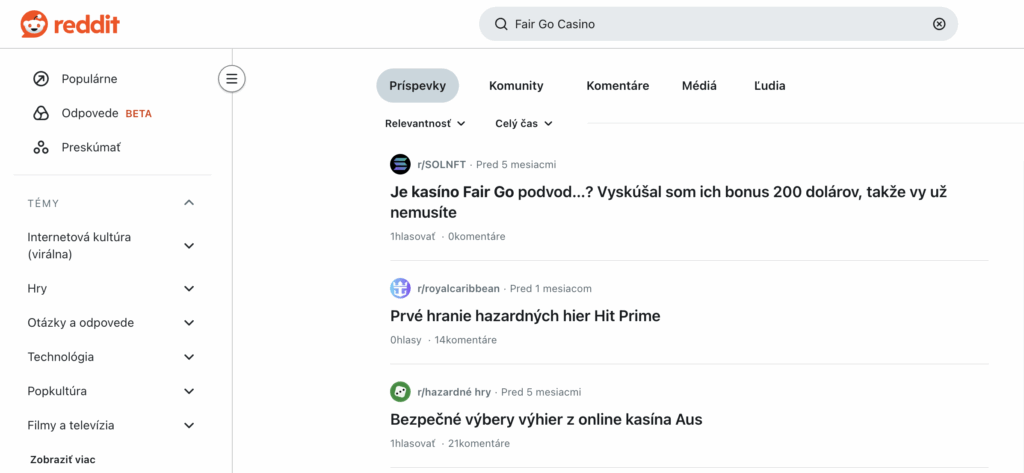
Task: Clear the search field with X icon
Action: pos(939,24)
